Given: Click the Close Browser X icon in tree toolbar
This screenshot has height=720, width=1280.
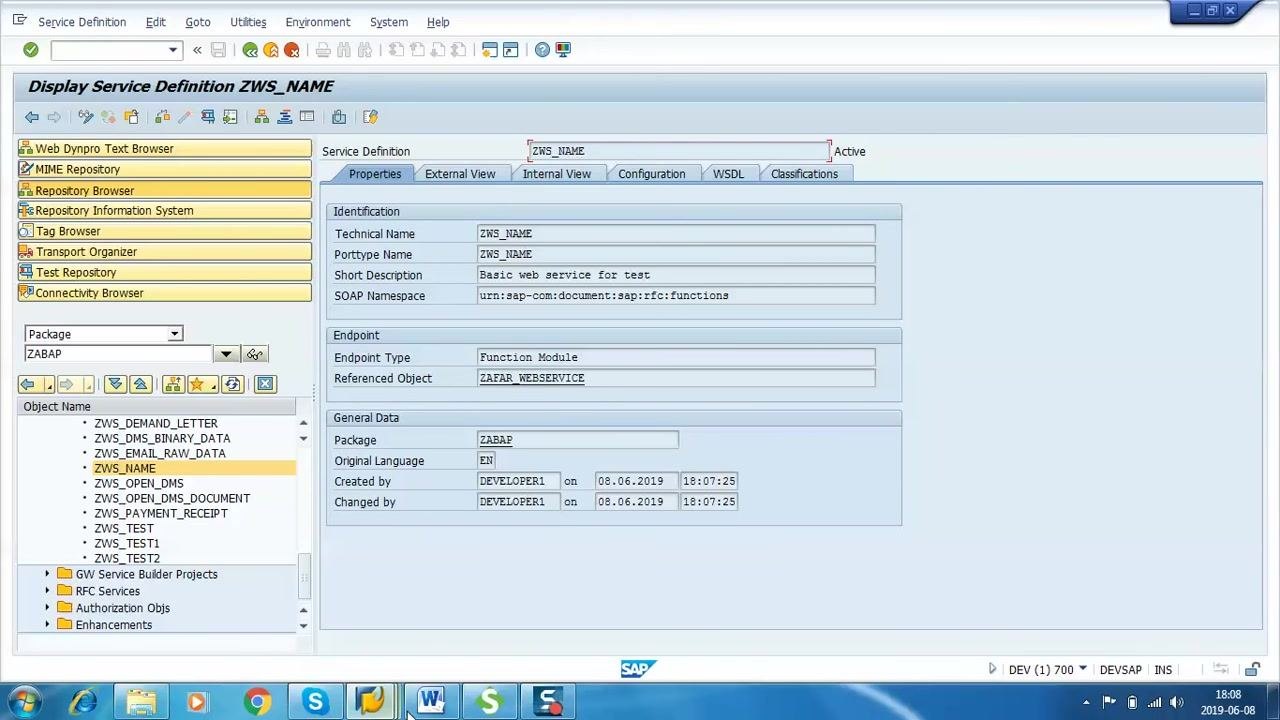Looking at the screenshot, I should click(x=265, y=384).
